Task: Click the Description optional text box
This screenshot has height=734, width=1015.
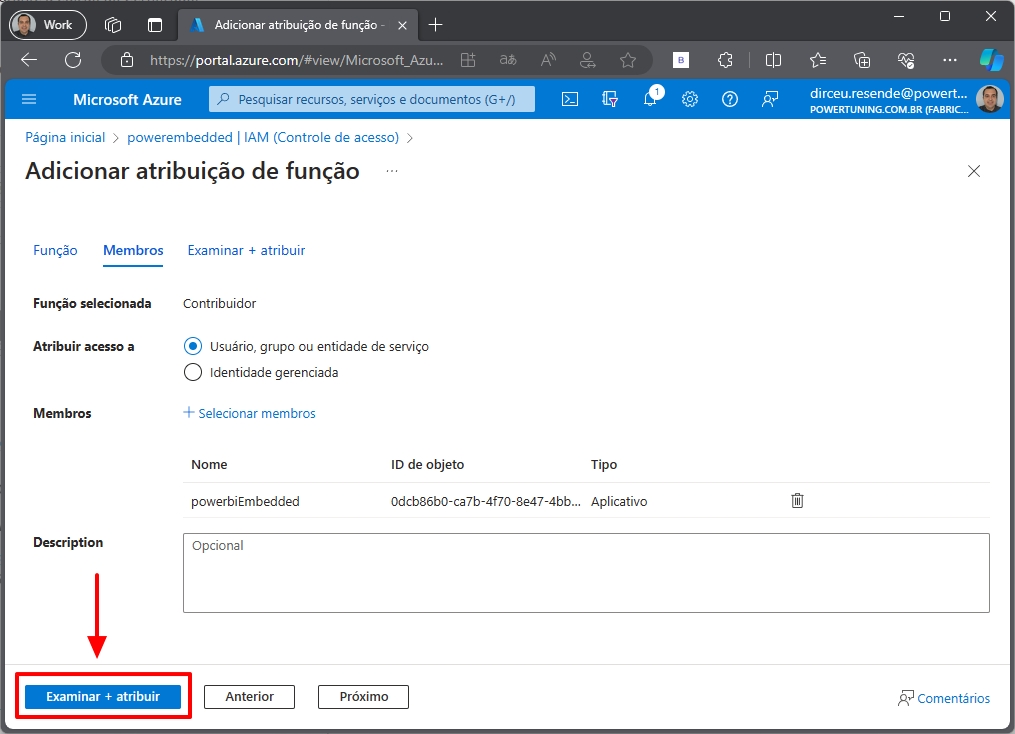Action: 586,572
